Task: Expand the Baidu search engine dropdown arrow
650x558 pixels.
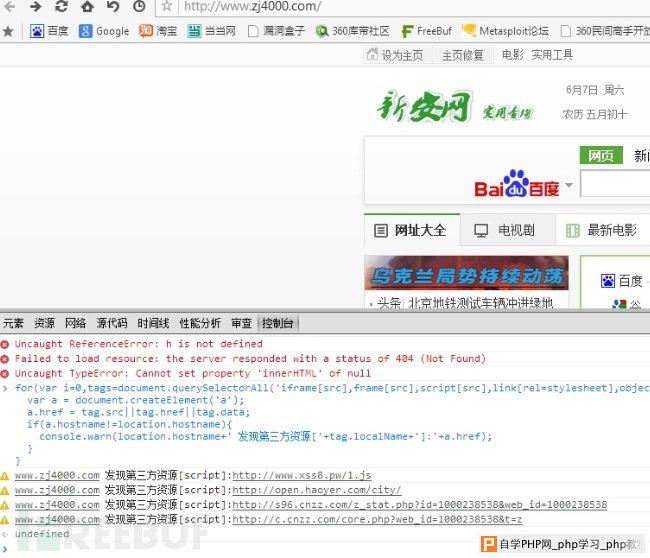Action: [x=569, y=185]
